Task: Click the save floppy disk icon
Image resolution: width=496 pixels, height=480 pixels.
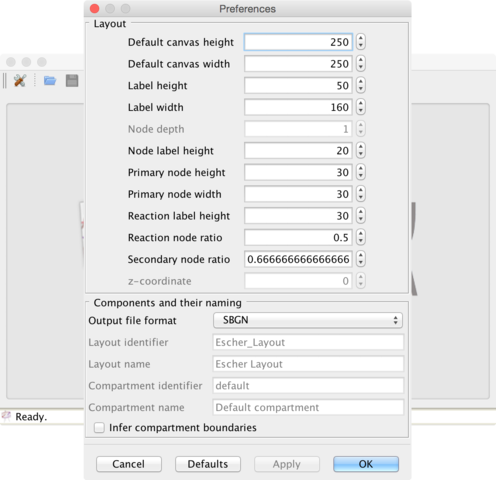Action: 72,81
